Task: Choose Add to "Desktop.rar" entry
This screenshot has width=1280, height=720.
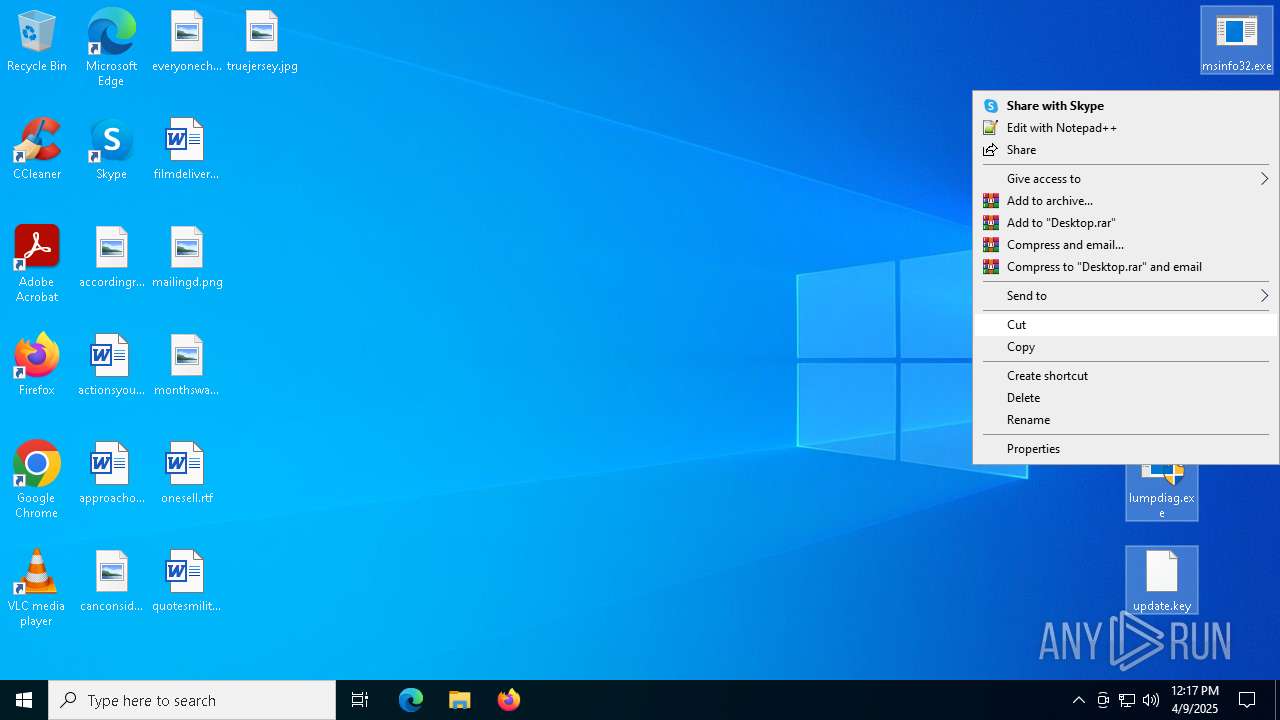Action: coord(1125,223)
